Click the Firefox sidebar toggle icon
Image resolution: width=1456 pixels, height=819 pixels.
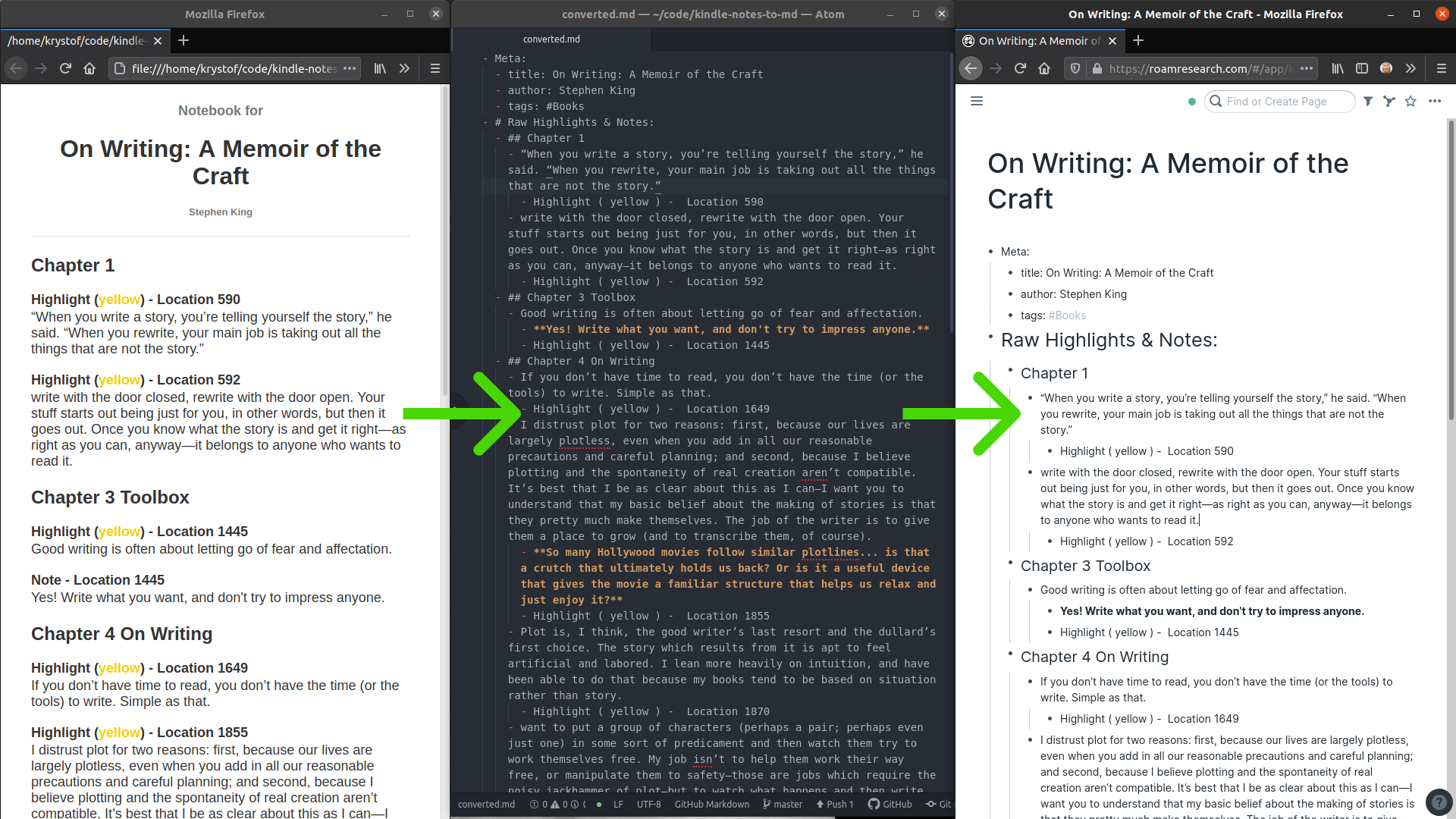(1362, 68)
